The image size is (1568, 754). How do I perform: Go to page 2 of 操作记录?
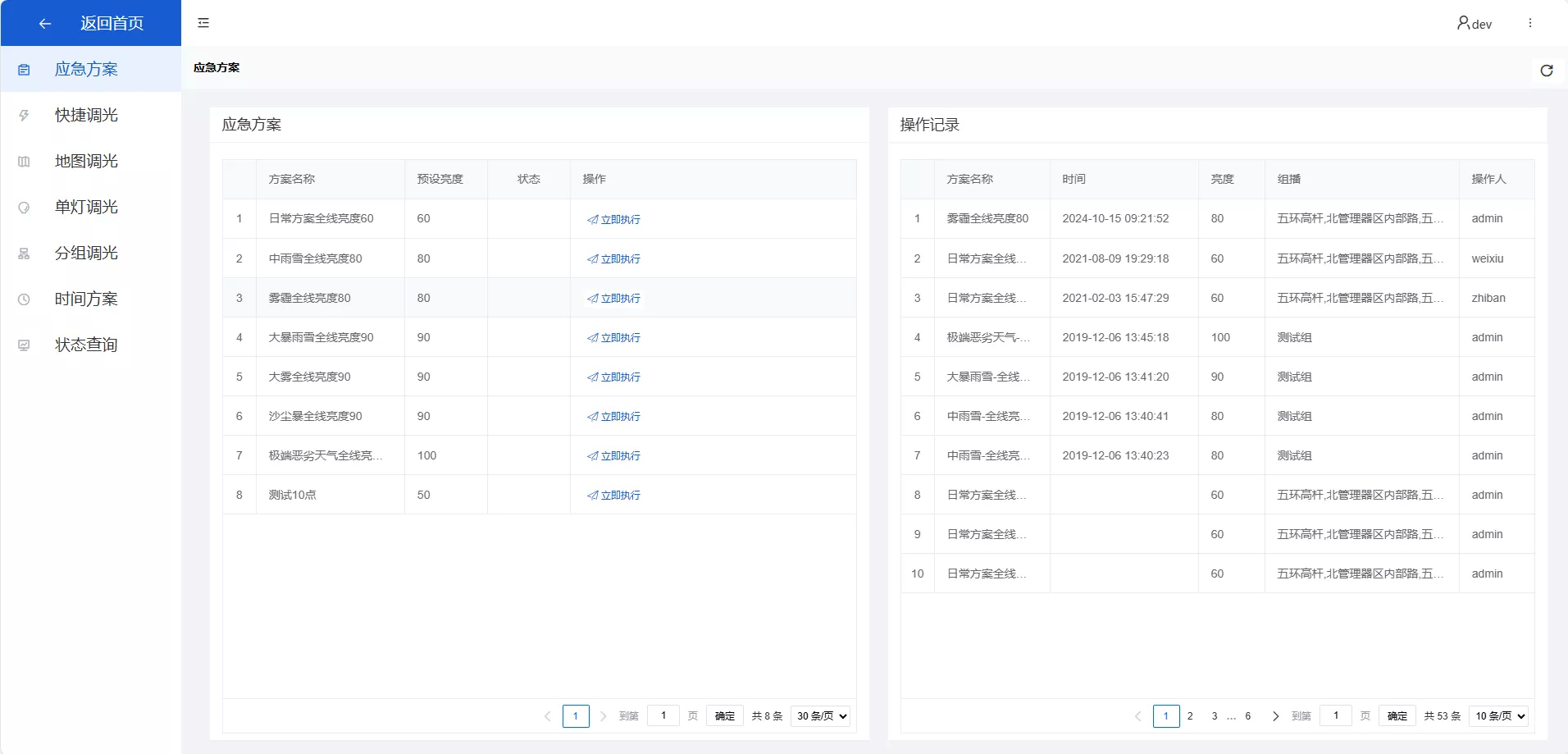pos(1190,716)
